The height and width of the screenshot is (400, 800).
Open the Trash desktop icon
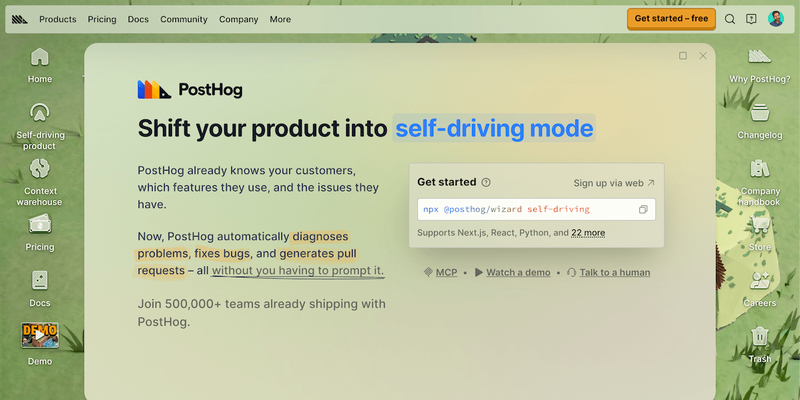tap(760, 345)
